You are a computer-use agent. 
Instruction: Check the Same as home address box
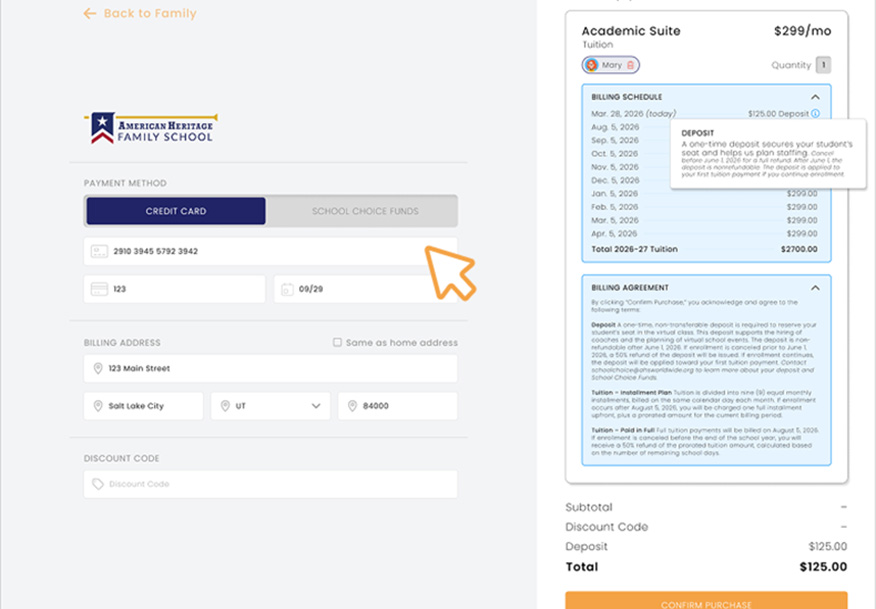pyautogui.click(x=338, y=342)
